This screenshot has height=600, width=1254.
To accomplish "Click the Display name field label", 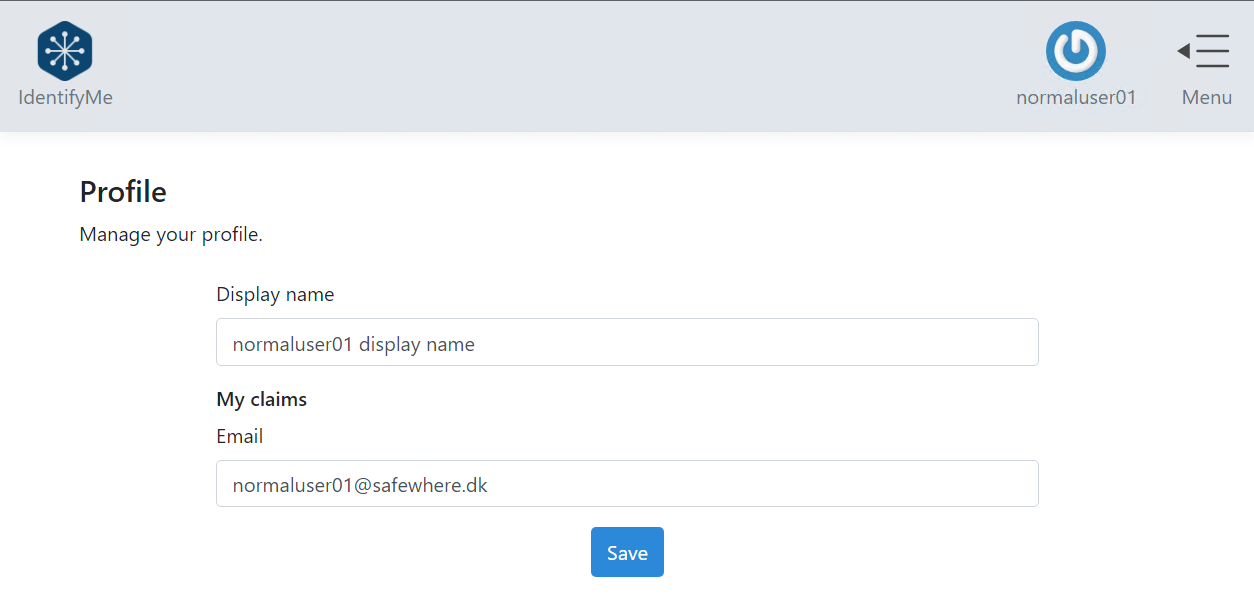I will pyautogui.click(x=275, y=295).
